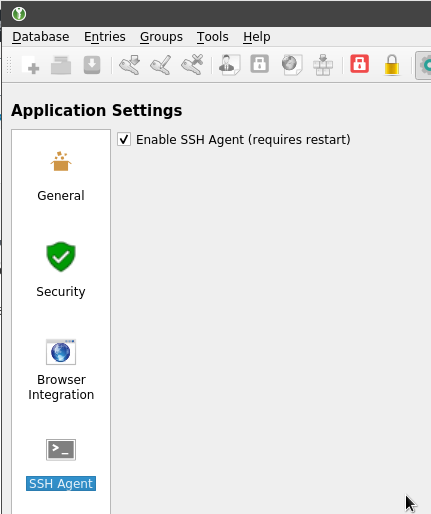431x514 pixels.
Task: Click the red Lock Databases icon
Action: [x=360, y=63]
